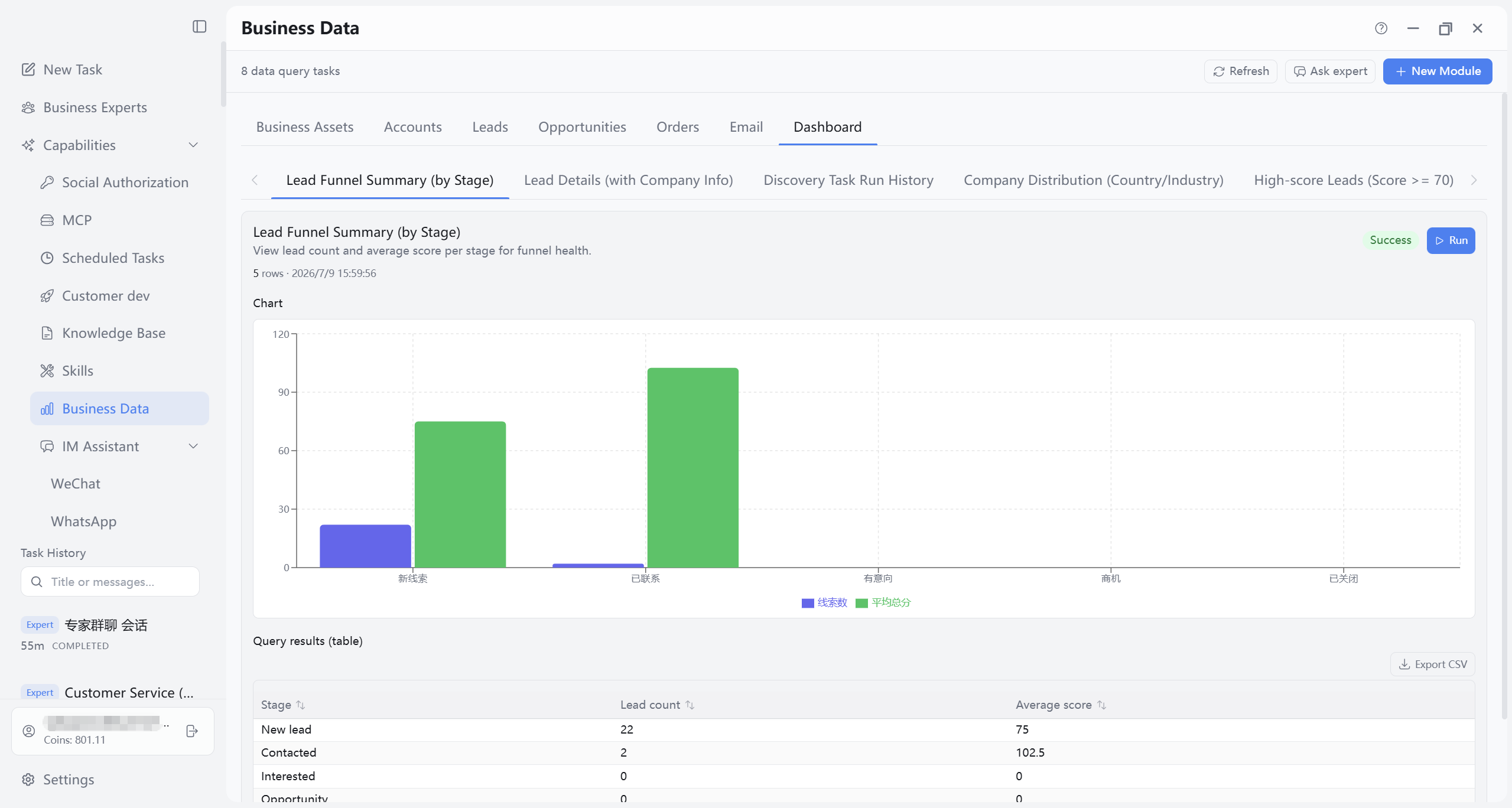Screen dimensions: 1512x808
Task: Click the Business Experts people icon
Action: (x=28, y=107)
